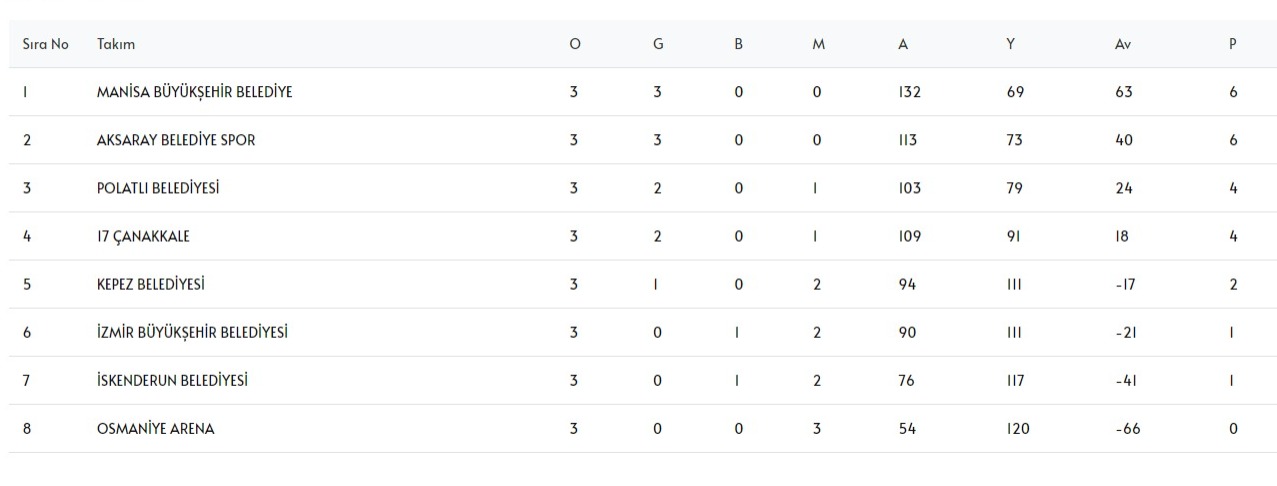Open POLATLI BELEDİYESİ team entry

[158, 188]
